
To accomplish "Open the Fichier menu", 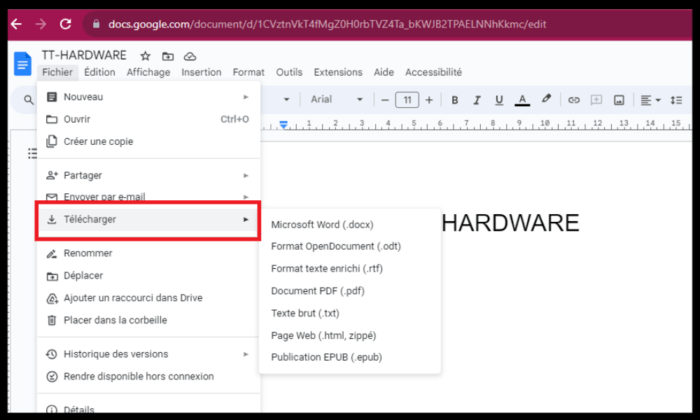I will click(x=58, y=72).
